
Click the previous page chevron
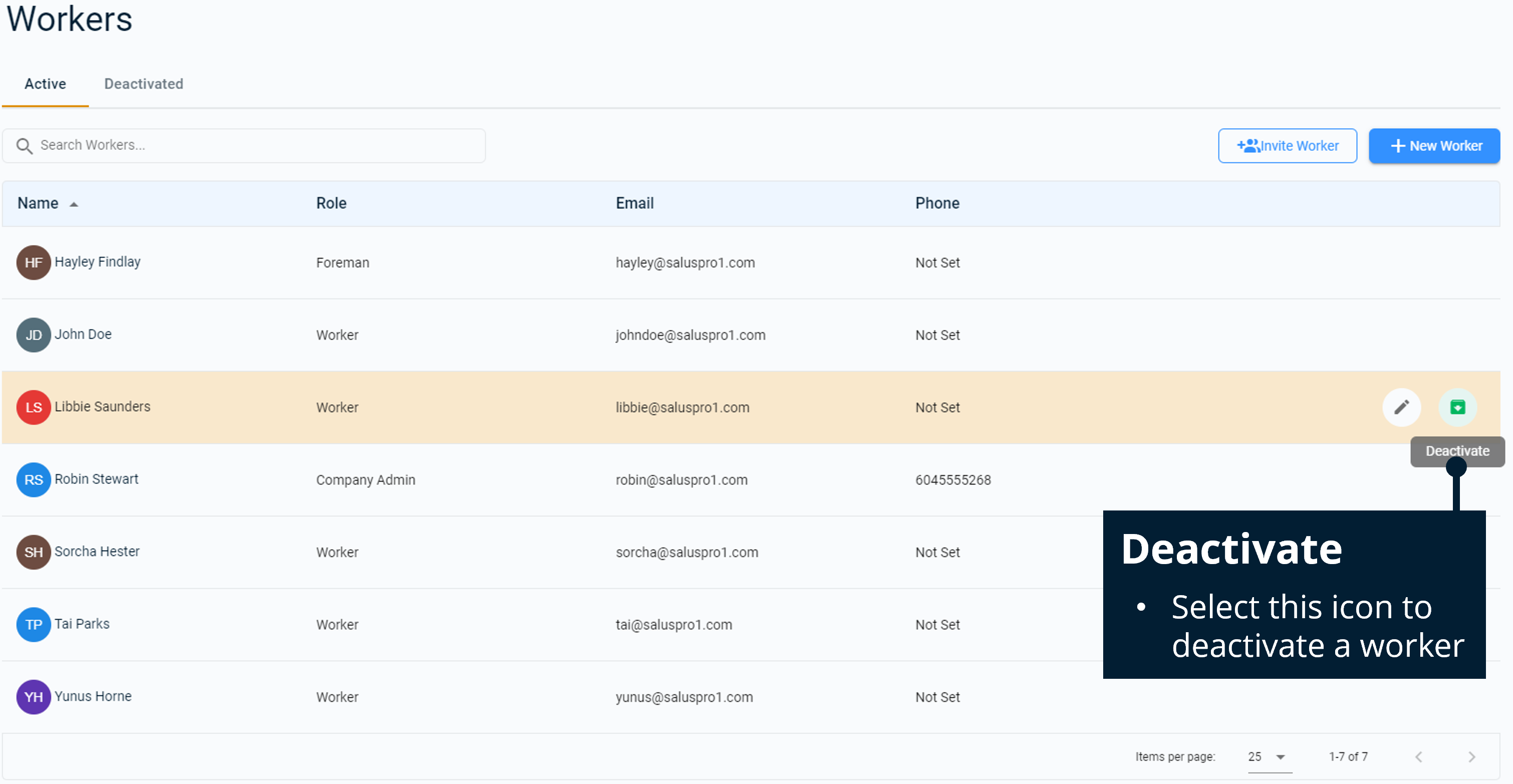point(1420,756)
